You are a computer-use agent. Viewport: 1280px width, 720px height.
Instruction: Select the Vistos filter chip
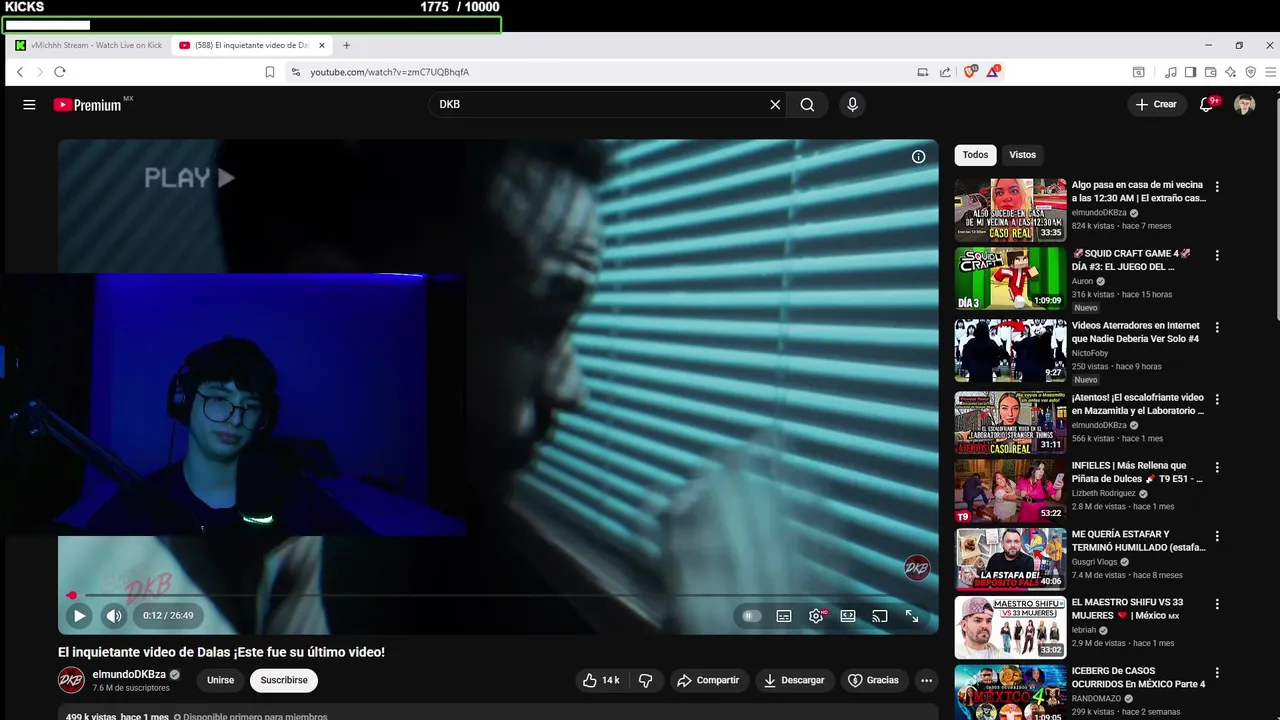1022,155
